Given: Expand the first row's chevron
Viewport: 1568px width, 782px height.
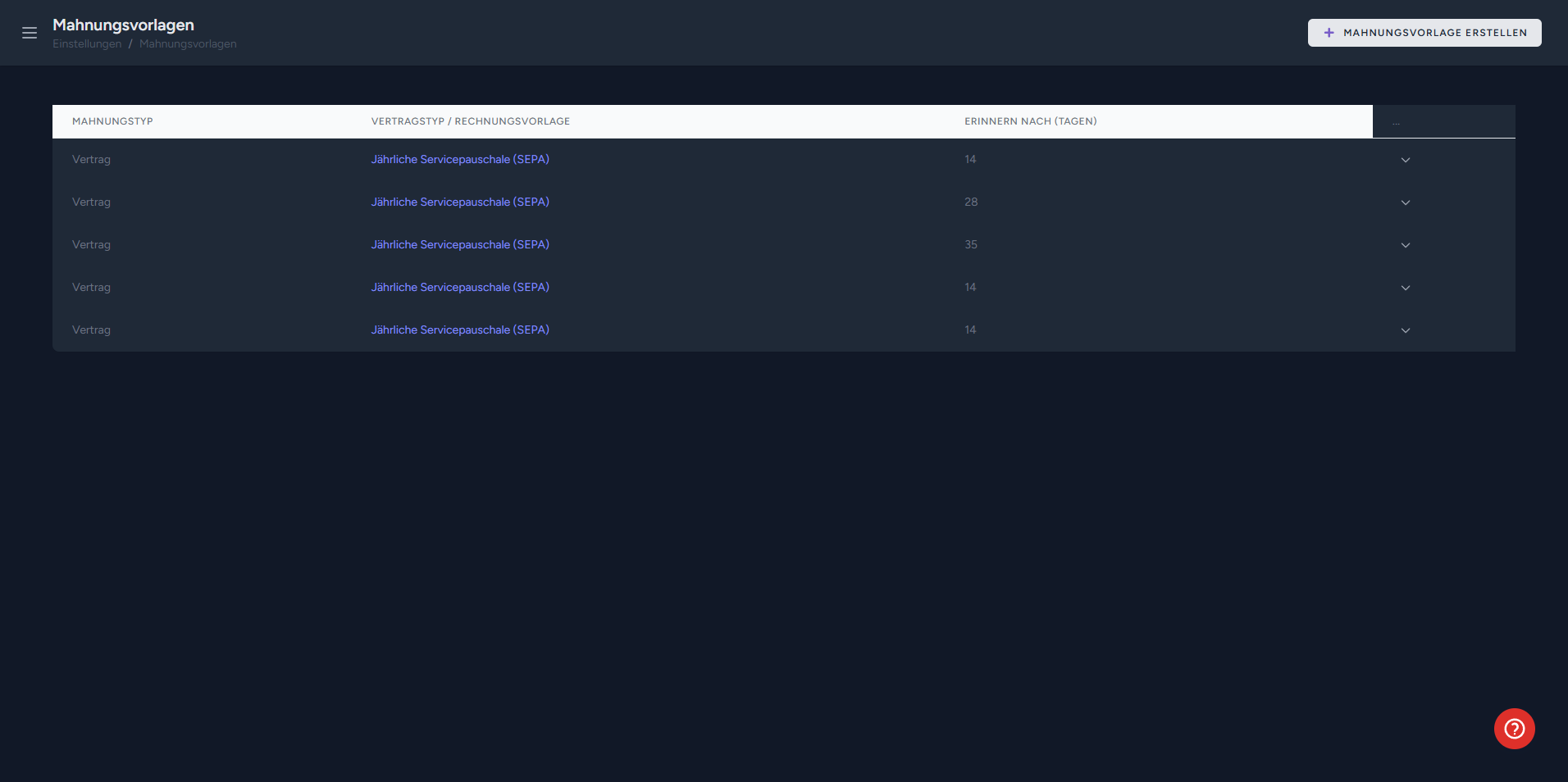Looking at the screenshot, I should pos(1406,160).
